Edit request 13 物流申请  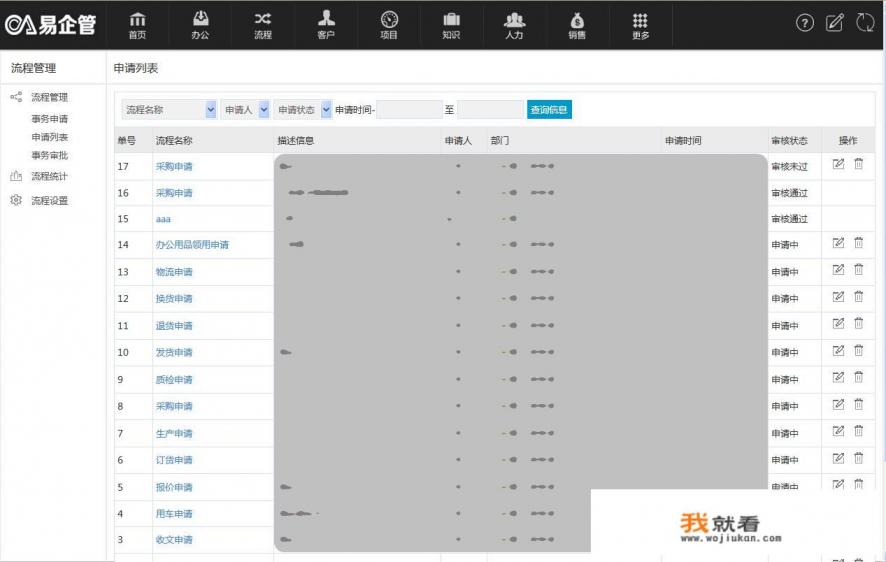pos(838,269)
